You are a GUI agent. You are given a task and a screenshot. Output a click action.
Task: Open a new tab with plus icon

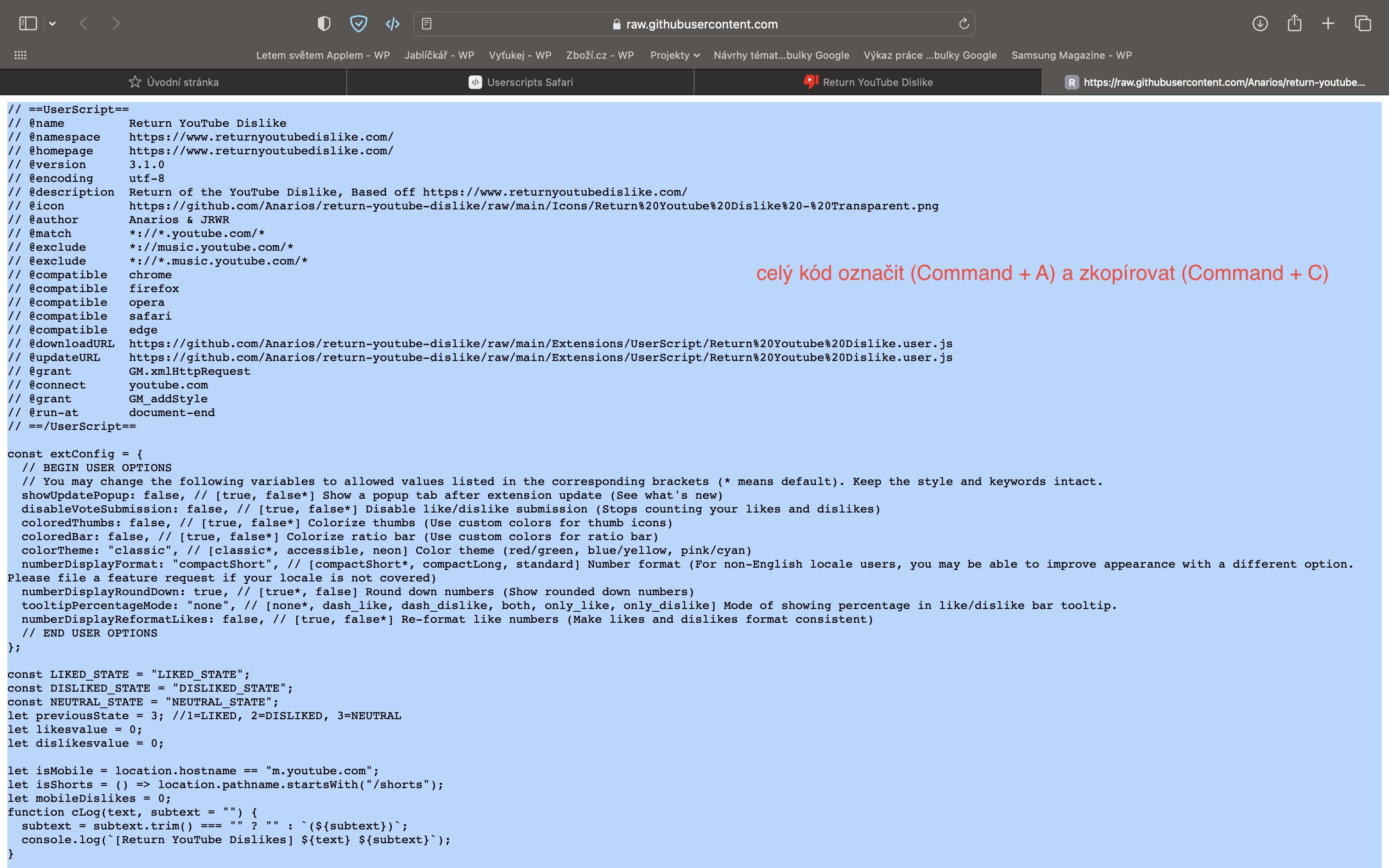click(x=1328, y=23)
